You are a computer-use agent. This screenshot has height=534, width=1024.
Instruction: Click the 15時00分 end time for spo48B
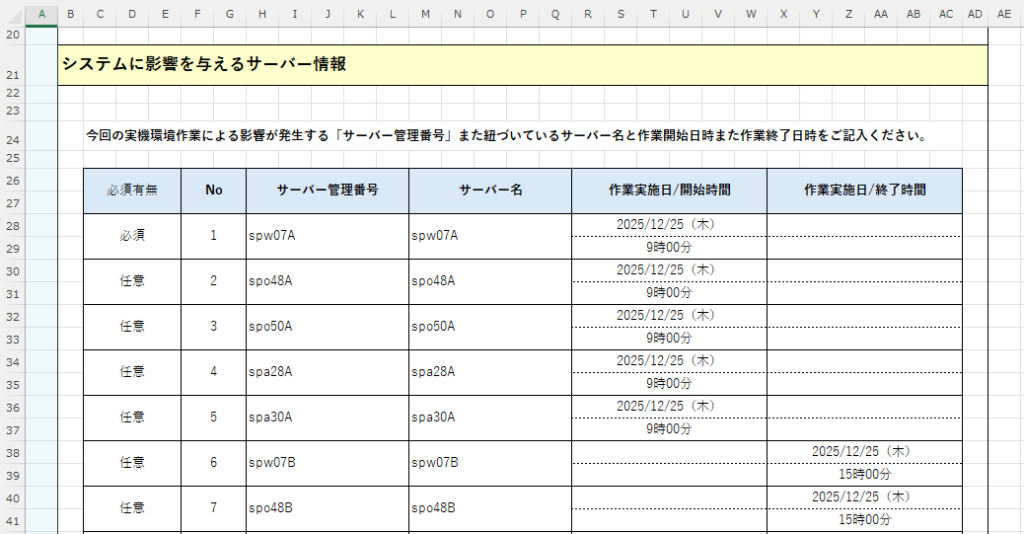864,520
